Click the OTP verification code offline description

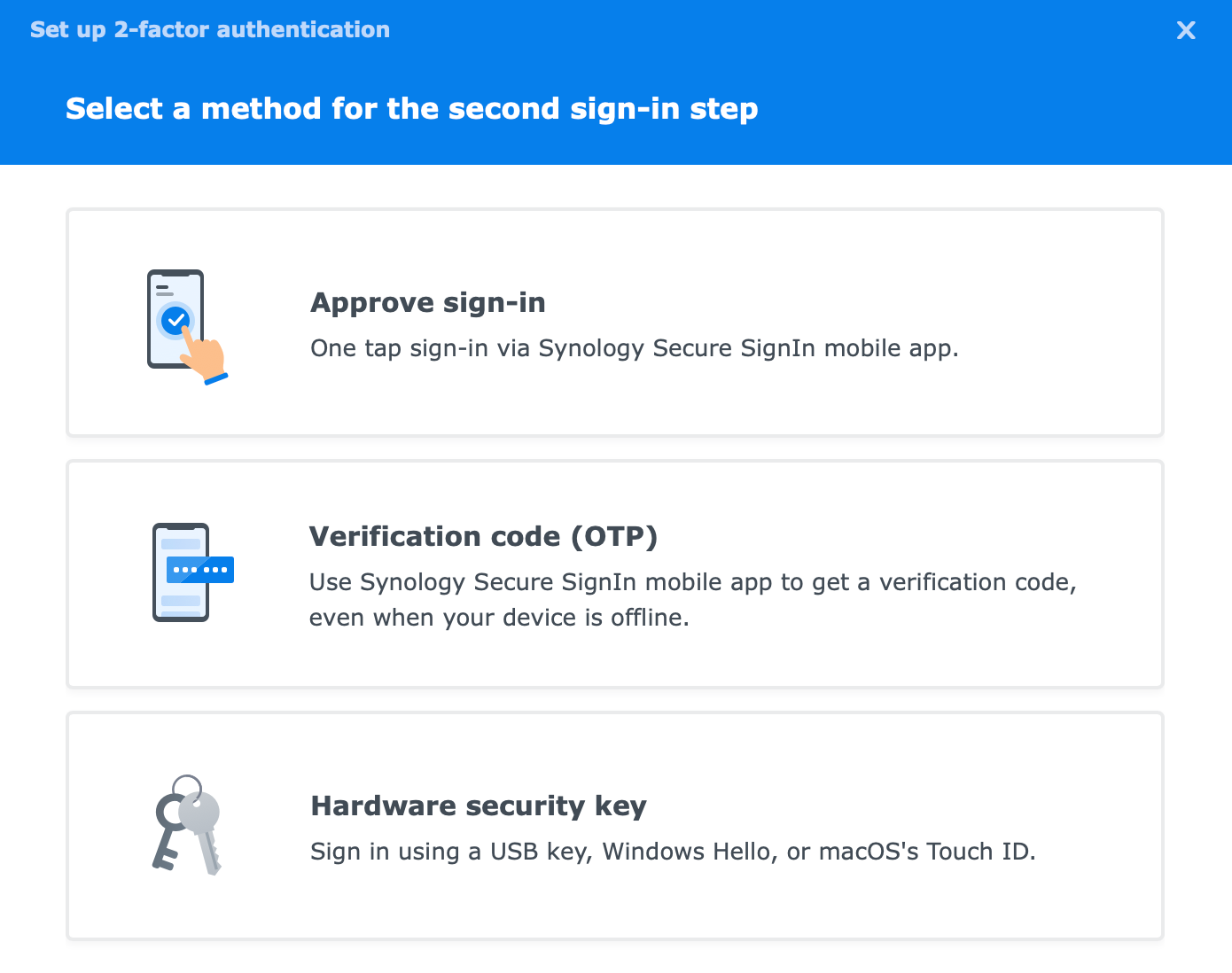point(691,600)
